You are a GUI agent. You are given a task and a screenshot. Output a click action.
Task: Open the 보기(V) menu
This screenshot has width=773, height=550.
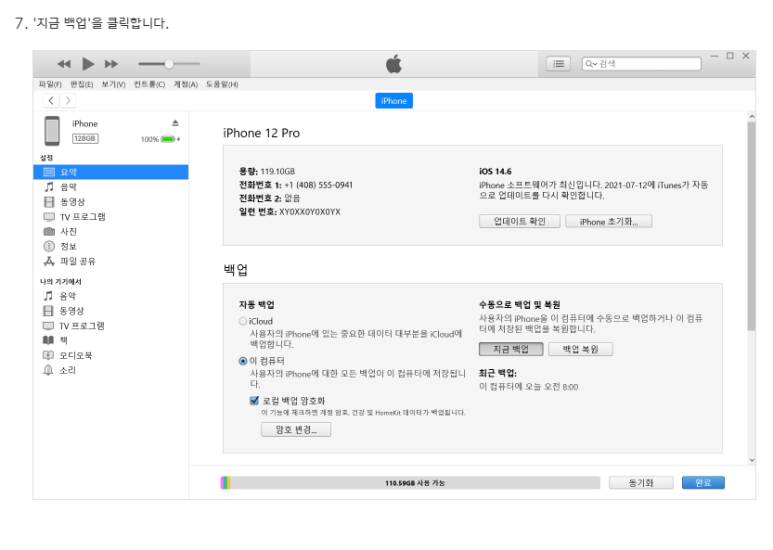[x=113, y=84]
